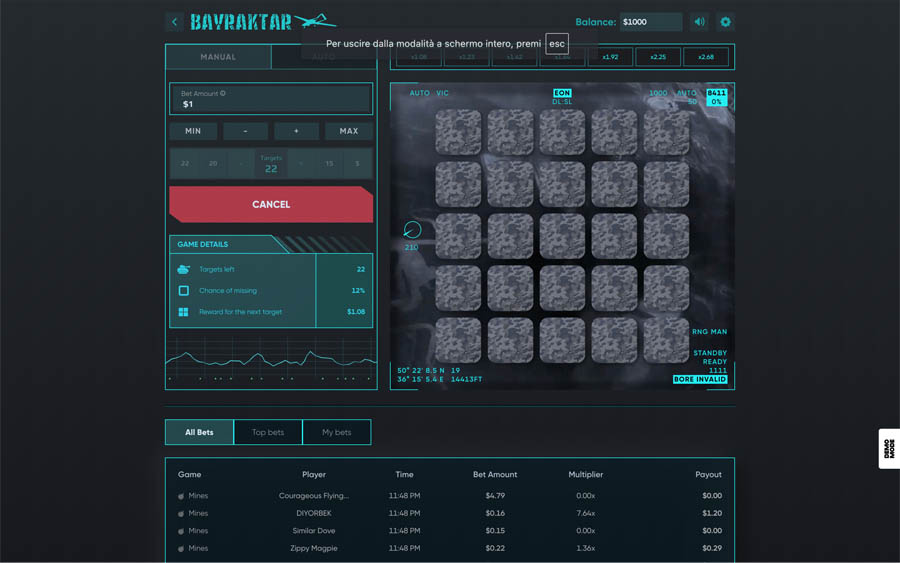Click the square icon beside Chance of missing
Screen dimensions: 900x563
[184, 290]
